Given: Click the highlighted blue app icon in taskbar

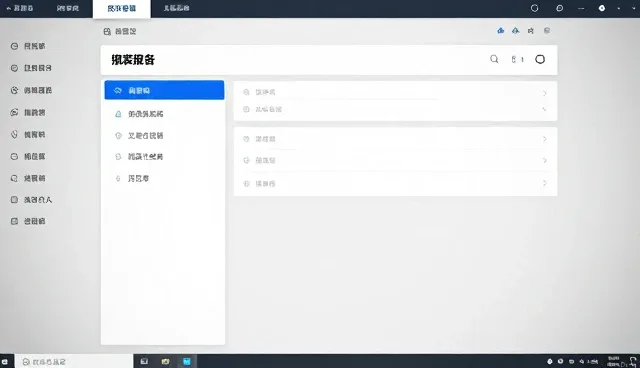Looking at the screenshot, I should click(187, 361).
